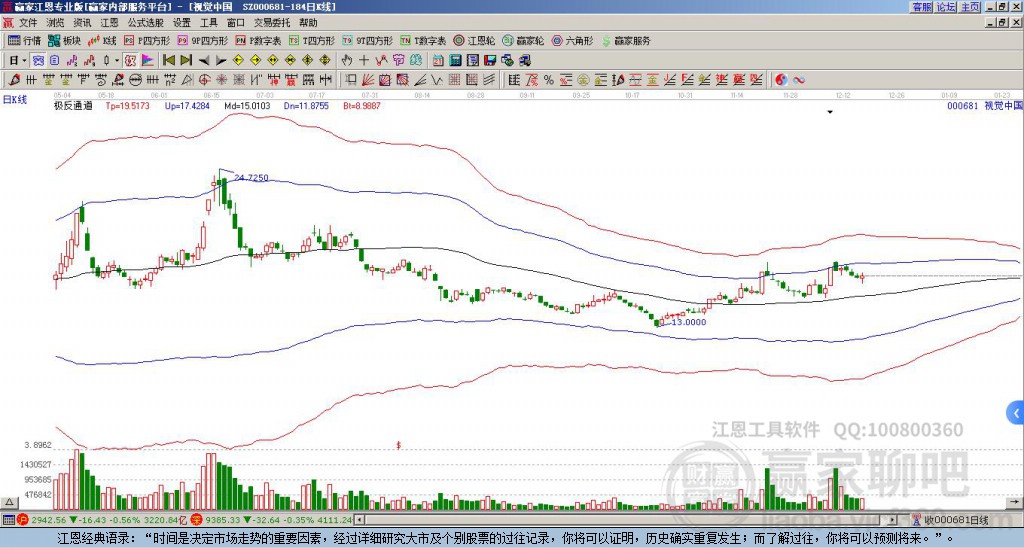The image size is (1024, 548).
Task: Open the 资讯 menu
Action: (82, 23)
